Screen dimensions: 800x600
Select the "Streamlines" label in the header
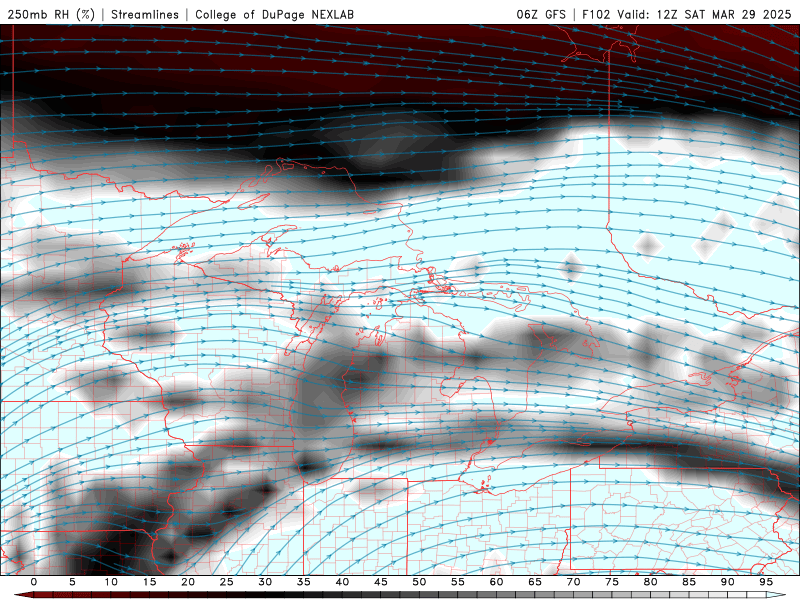(x=145, y=14)
